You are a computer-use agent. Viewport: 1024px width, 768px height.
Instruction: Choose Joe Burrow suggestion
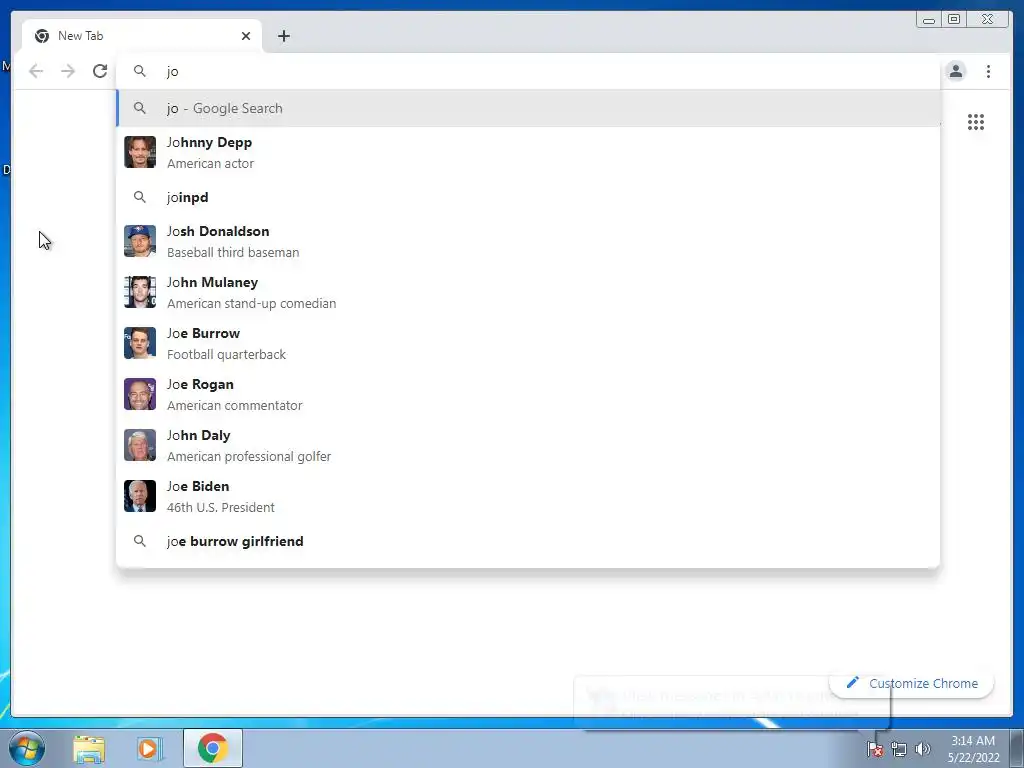click(528, 343)
